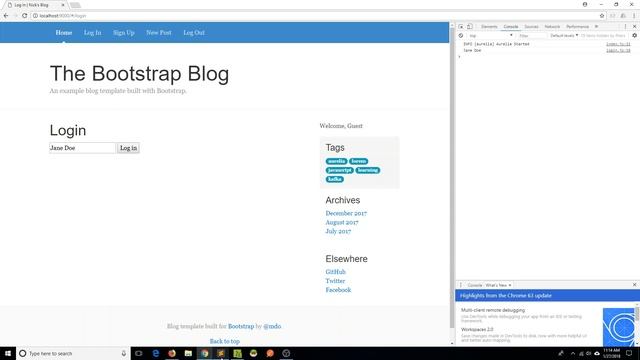Toggle DevTools device toolbar icon
640x360 pixels.
coord(470,27)
